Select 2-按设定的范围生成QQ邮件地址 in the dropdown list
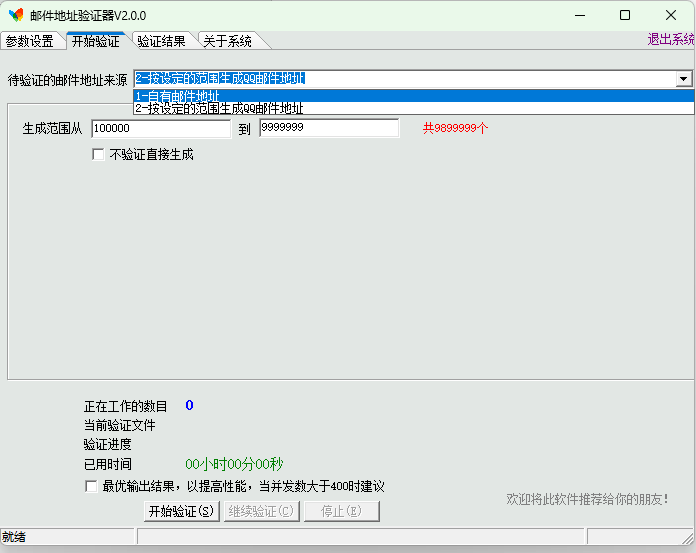This screenshot has height=553, width=696. point(414,108)
